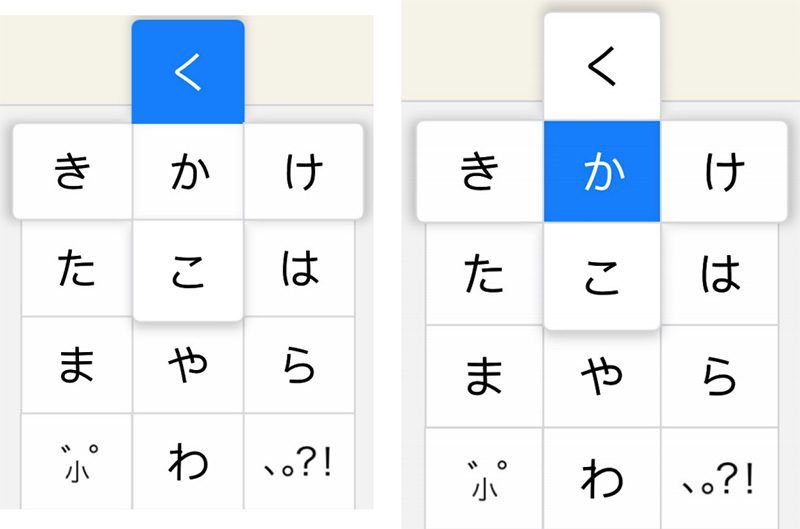Tap punctuation 、。?! key on right keyboard
800x529 pixels.
click(719, 478)
